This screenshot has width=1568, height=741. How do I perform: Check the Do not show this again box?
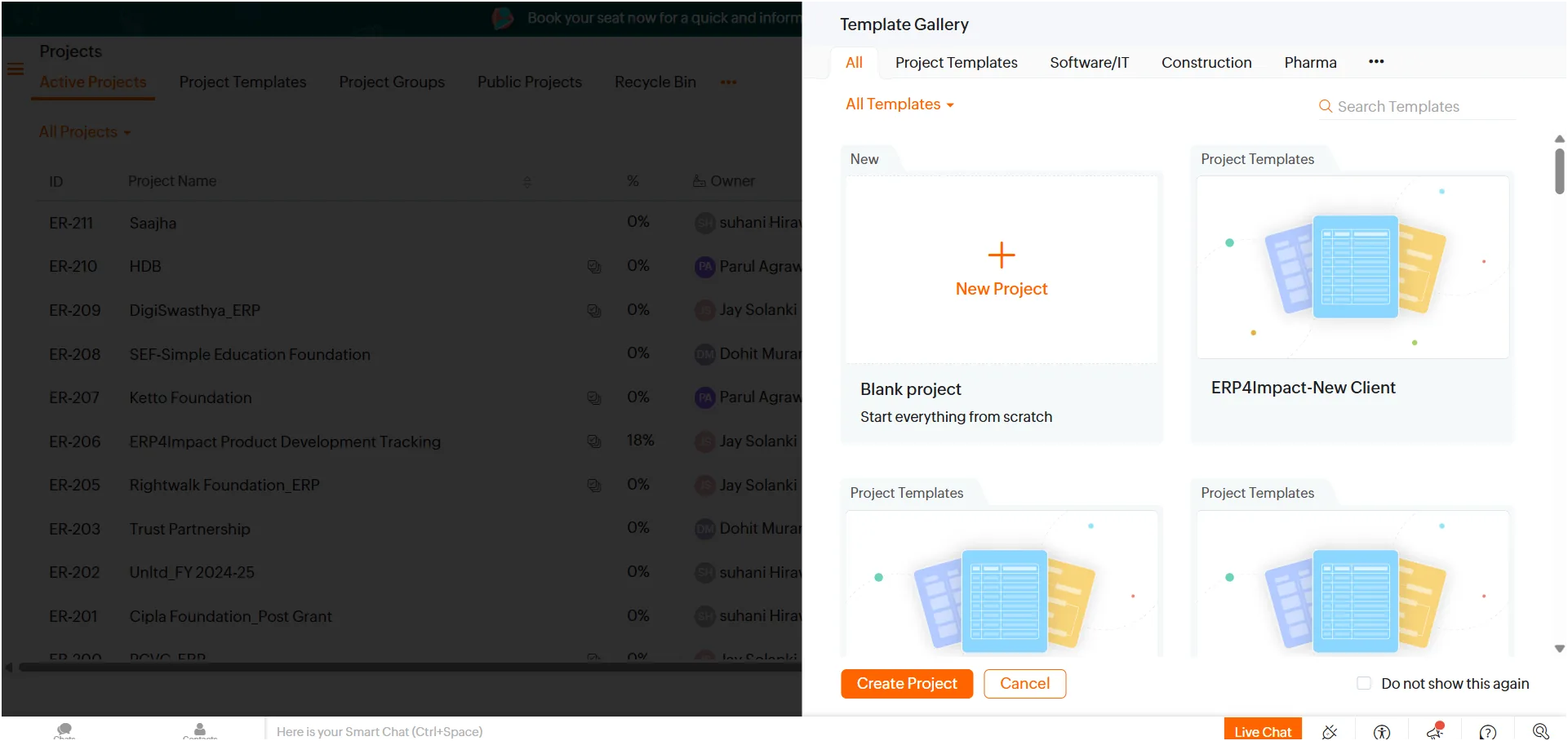point(1364,683)
